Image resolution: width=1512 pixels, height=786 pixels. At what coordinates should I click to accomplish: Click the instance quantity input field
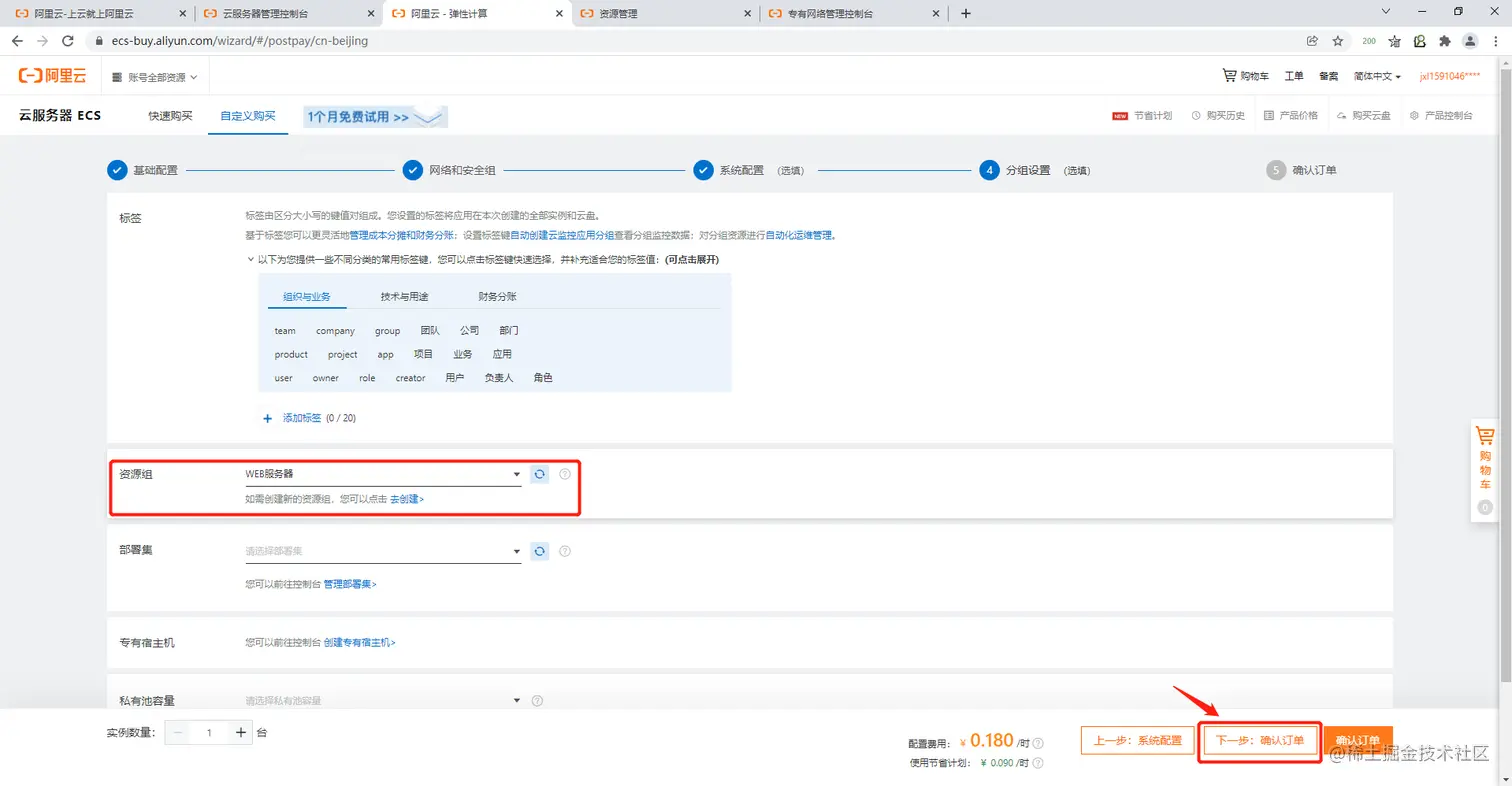click(210, 733)
